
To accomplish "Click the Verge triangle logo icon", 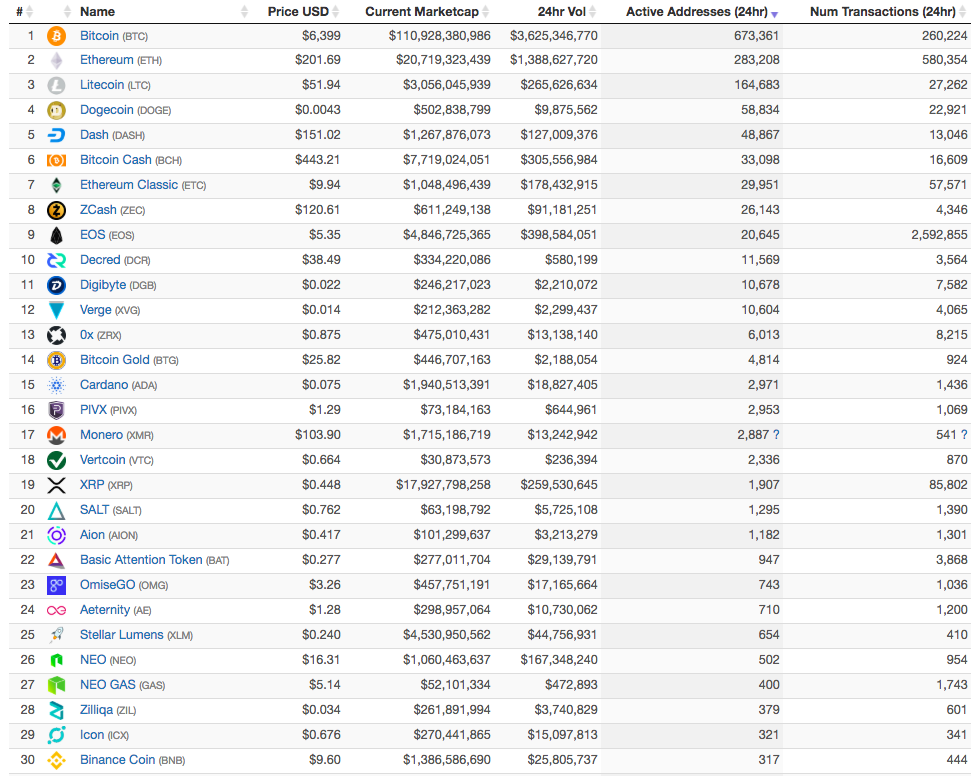I will (x=57, y=311).
